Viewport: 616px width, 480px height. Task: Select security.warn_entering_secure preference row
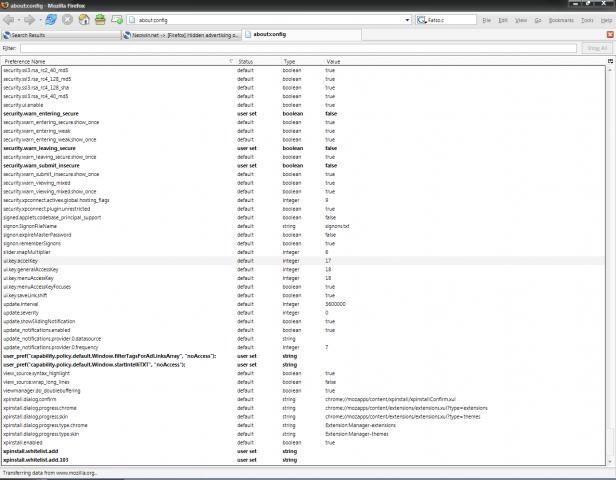point(303,114)
